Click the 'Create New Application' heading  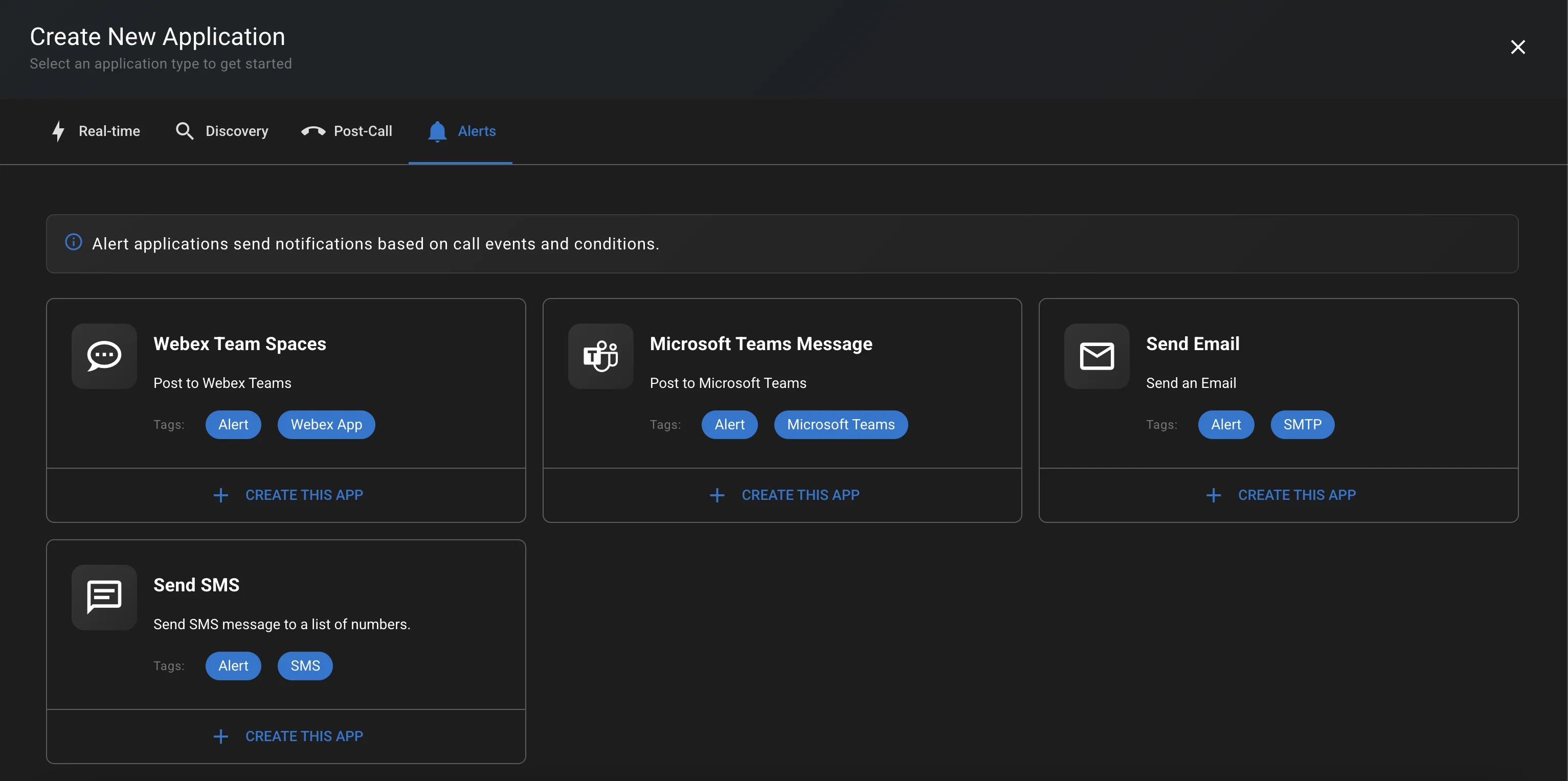158,36
